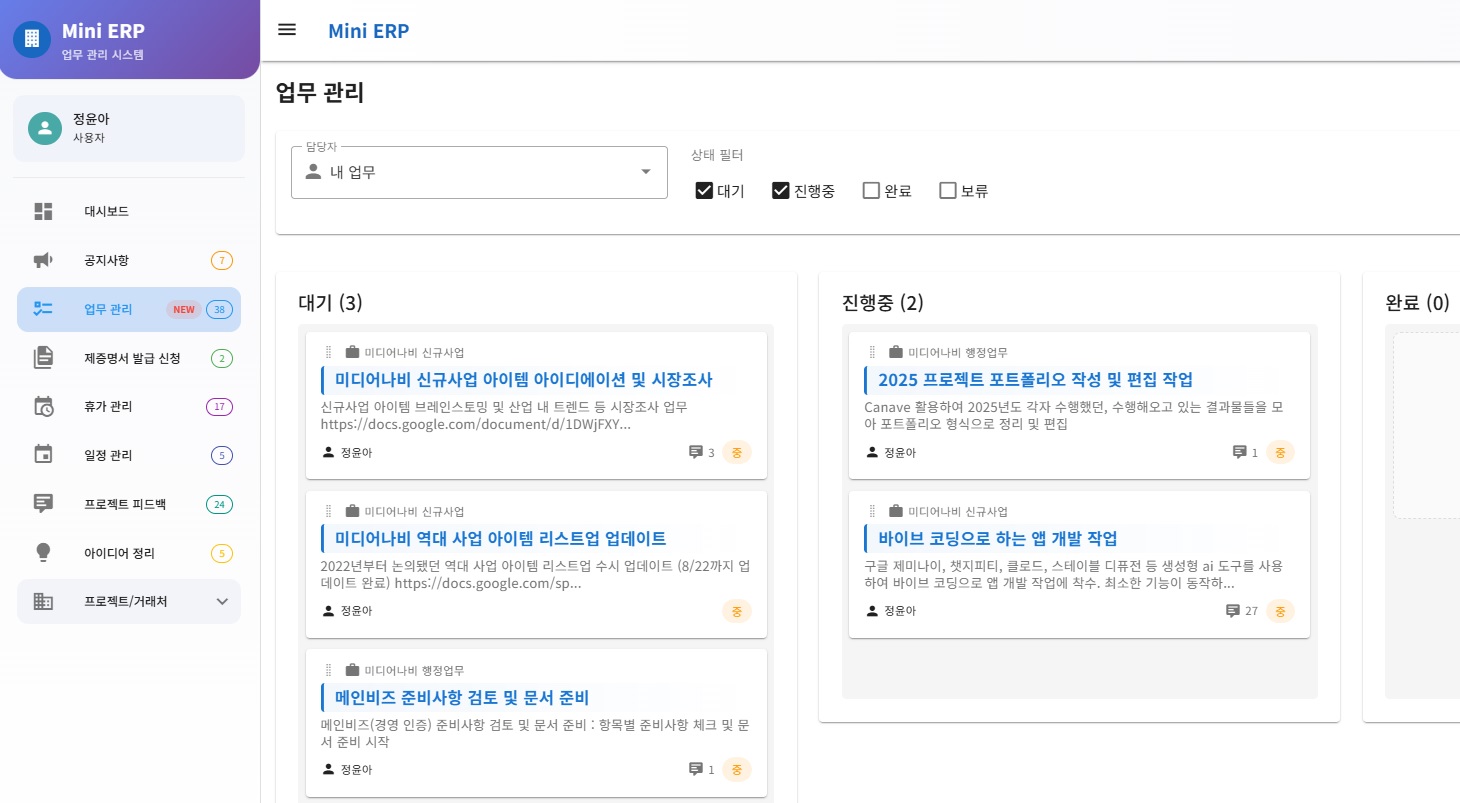Open 프로젝트 피드백 chat icon in sidebar
The width and height of the screenshot is (1460, 803).
(44, 504)
